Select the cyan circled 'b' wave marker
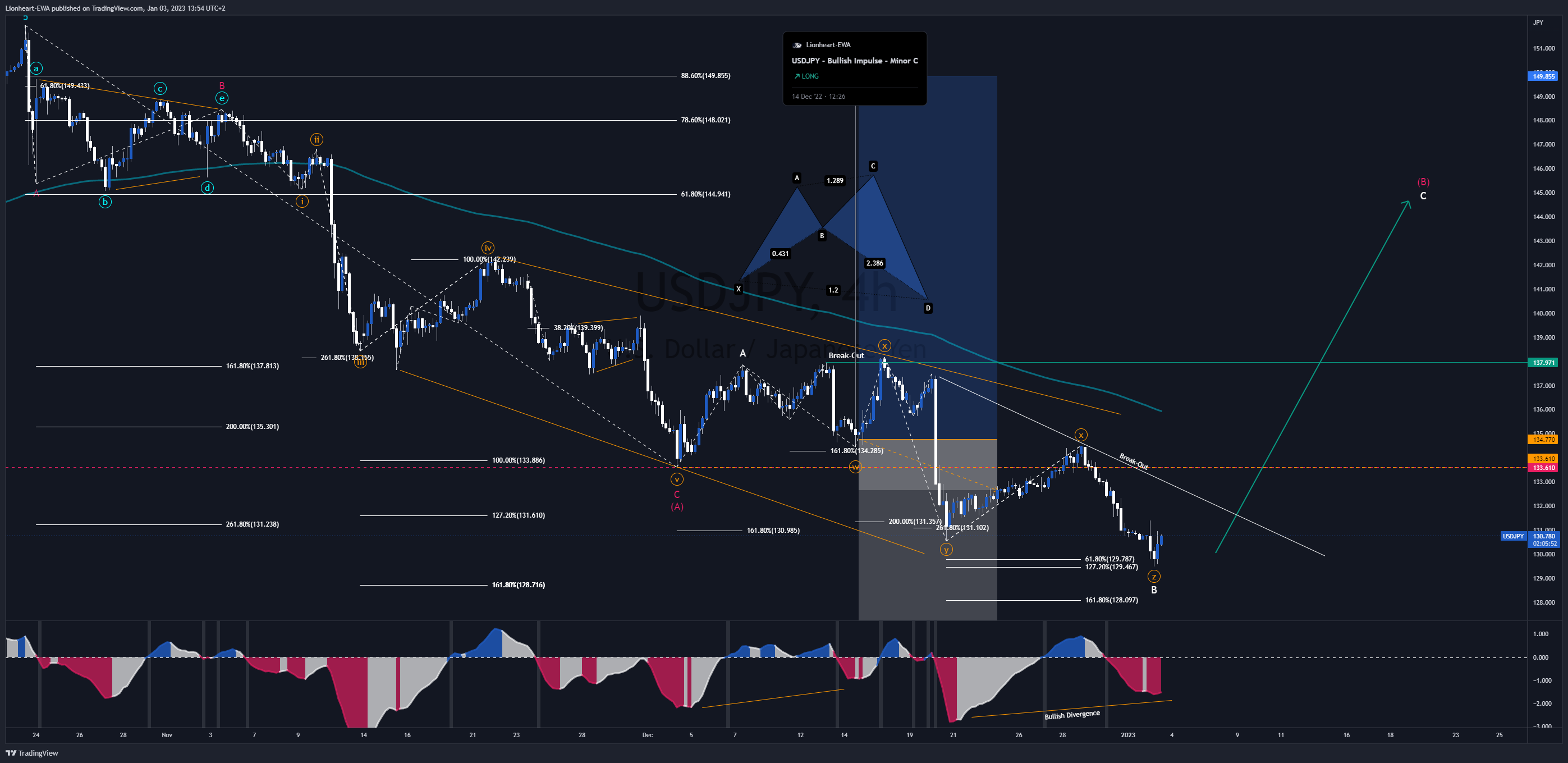The image size is (1568, 763). (x=106, y=202)
